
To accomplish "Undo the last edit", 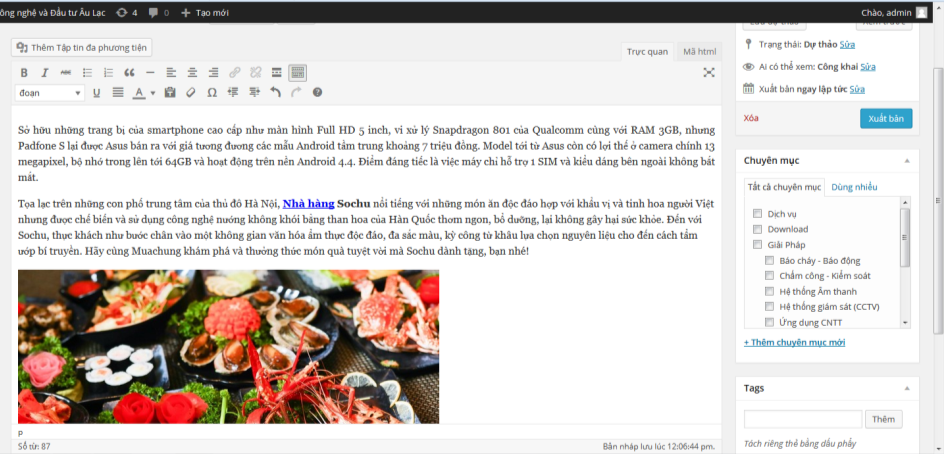I will (x=275, y=93).
